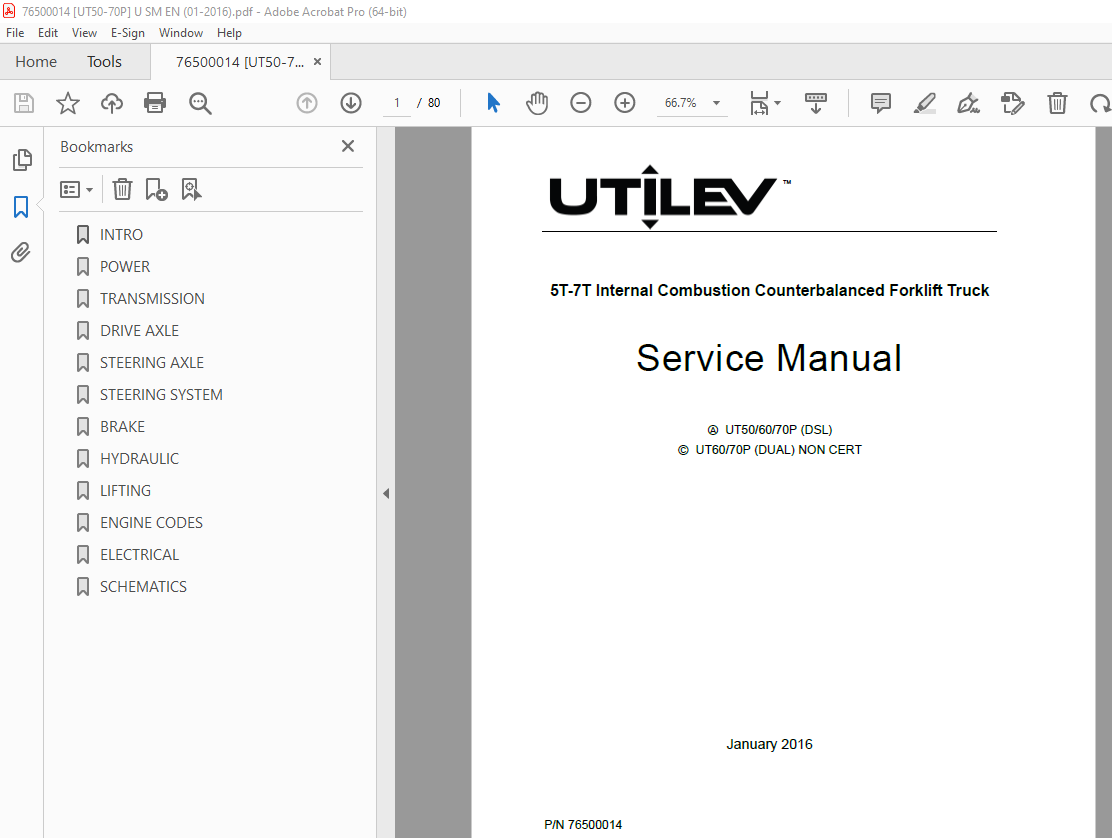
Task: Expand the fit page options arrow
Action: [x=777, y=104]
